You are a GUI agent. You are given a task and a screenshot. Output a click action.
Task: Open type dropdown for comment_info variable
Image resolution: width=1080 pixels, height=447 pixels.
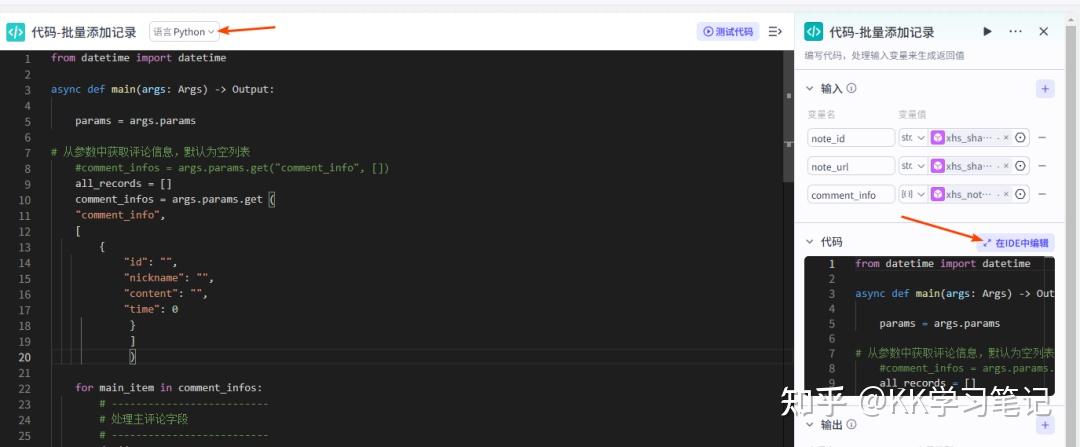click(x=913, y=195)
